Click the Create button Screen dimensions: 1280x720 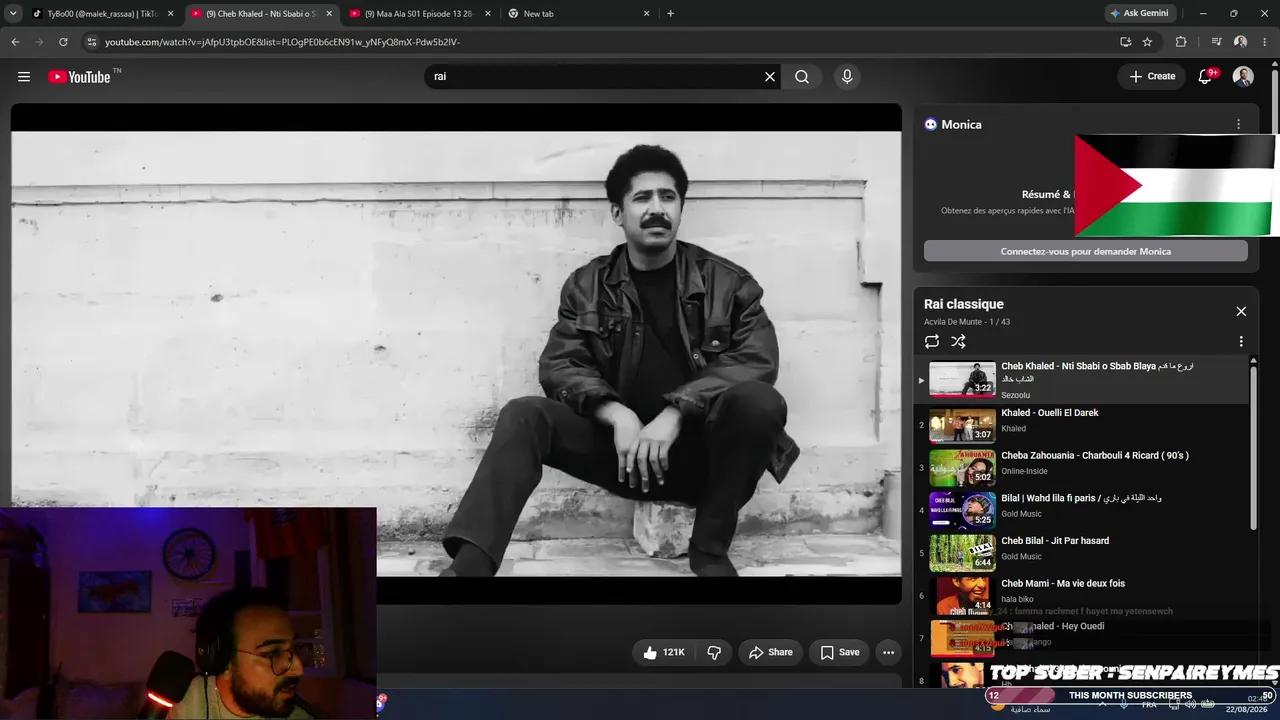point(1152,77)
